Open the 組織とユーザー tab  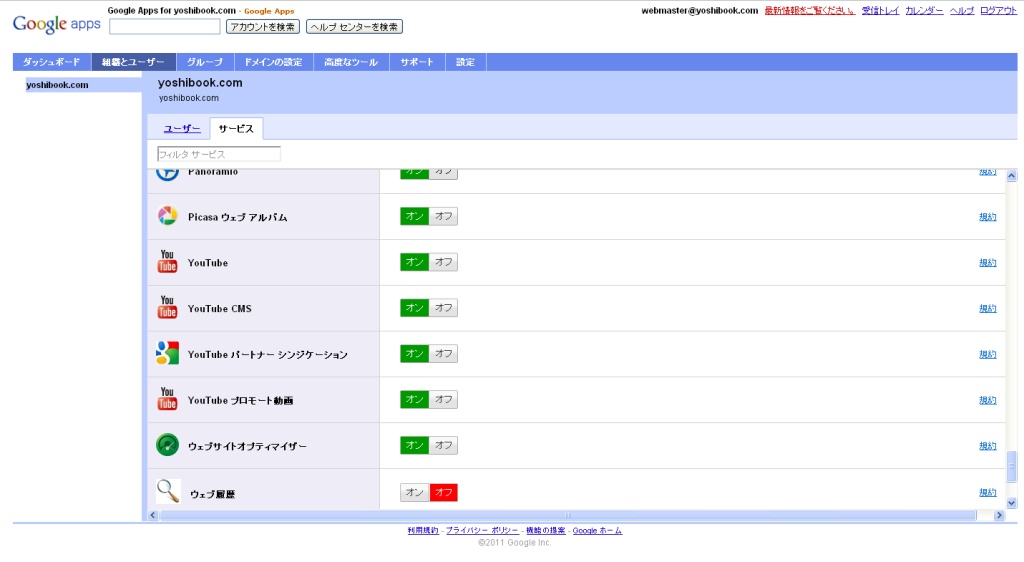coord(133,62)
